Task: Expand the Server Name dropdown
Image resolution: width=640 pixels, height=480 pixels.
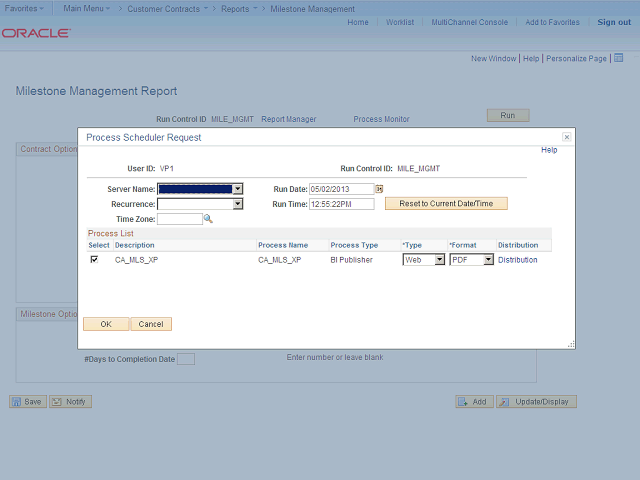Action: pyautogui.click(x=238, y=188)
